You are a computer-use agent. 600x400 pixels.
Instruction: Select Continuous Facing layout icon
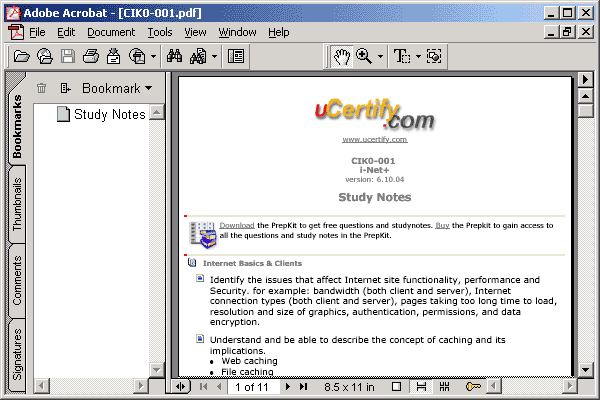coord(444,387)
